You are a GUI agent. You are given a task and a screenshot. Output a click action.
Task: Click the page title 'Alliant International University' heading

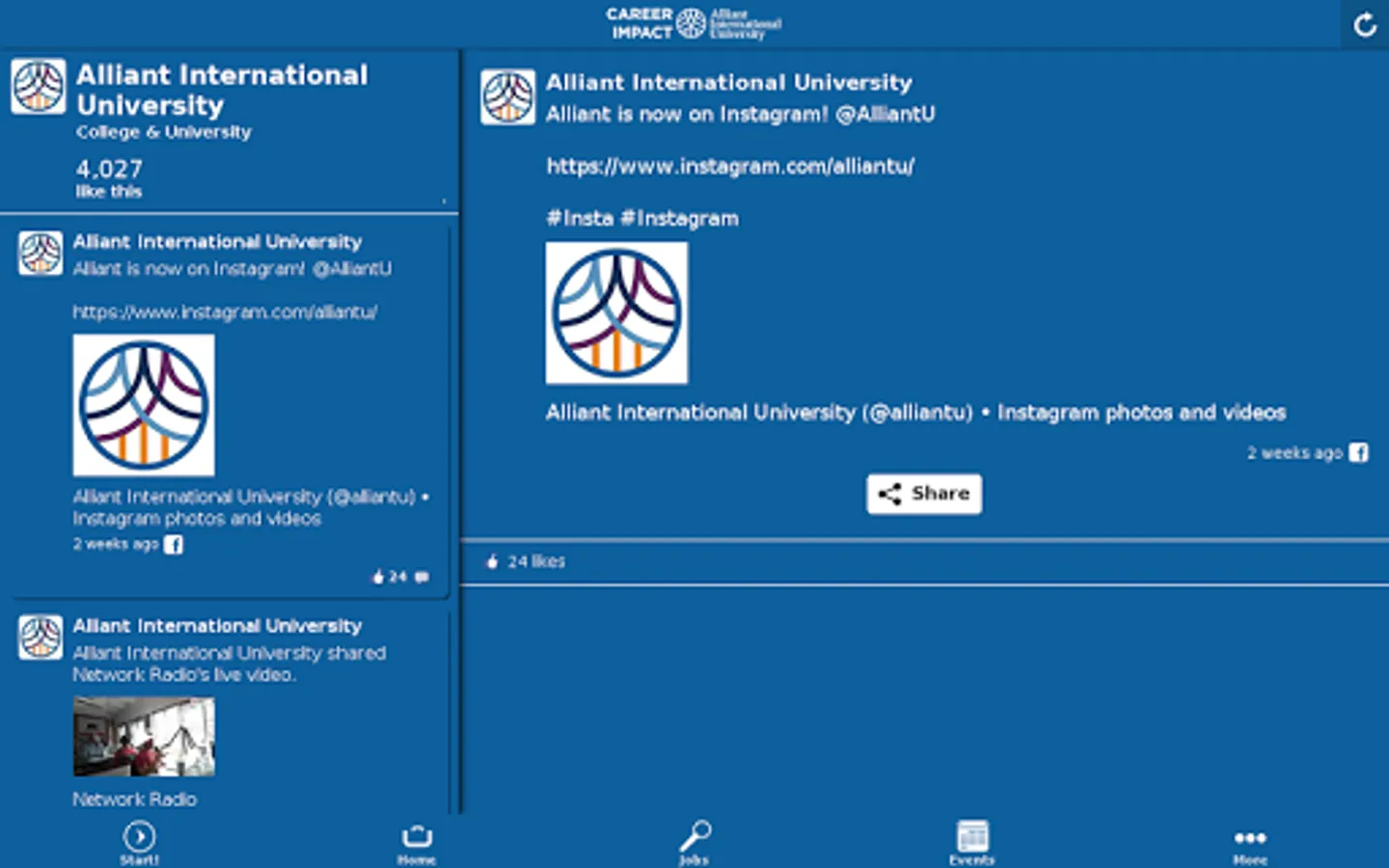[x=222, y=90]
